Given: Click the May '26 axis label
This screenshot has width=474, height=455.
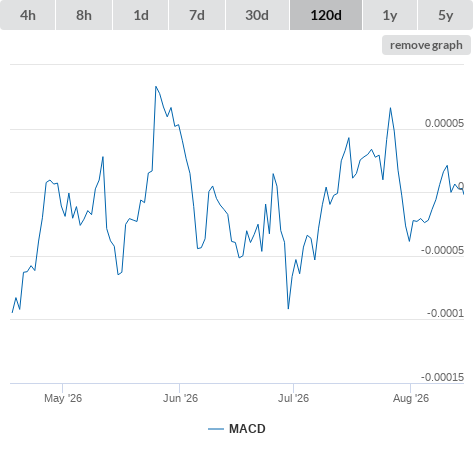Looking at the screenshot, I should (x=63, y=398).
